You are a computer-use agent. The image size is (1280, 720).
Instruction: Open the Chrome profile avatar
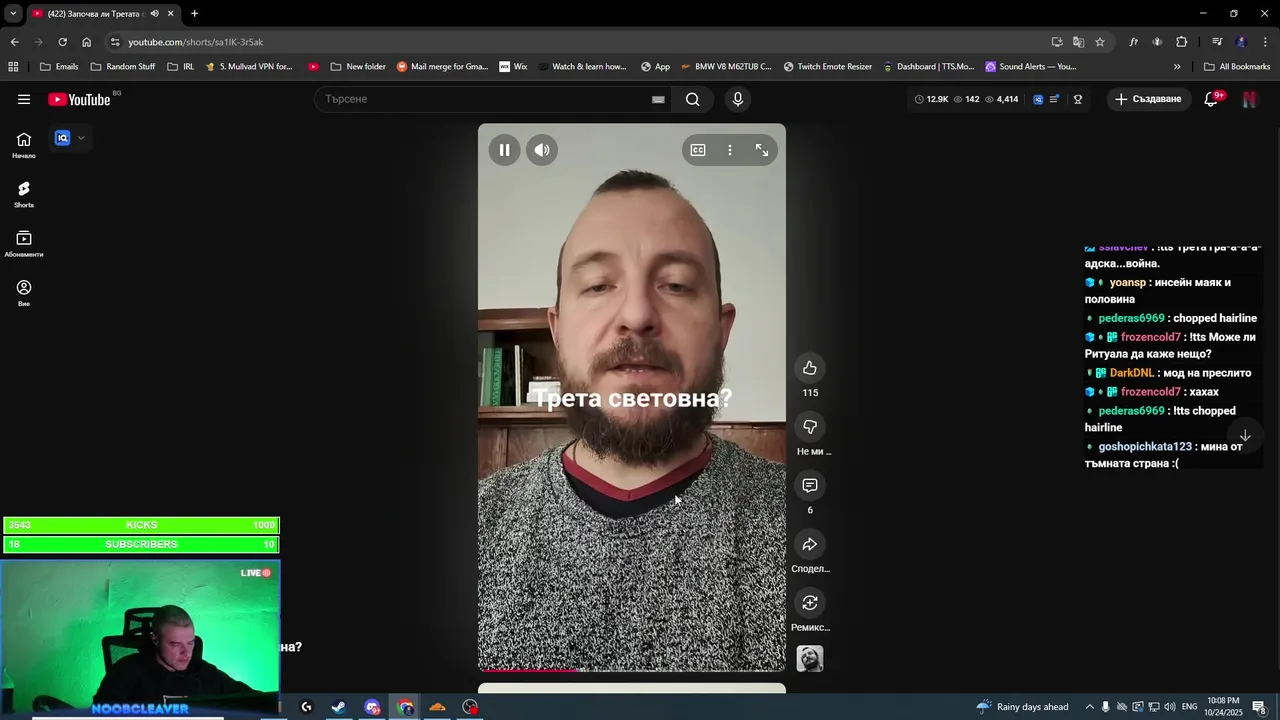[1241, 42]
